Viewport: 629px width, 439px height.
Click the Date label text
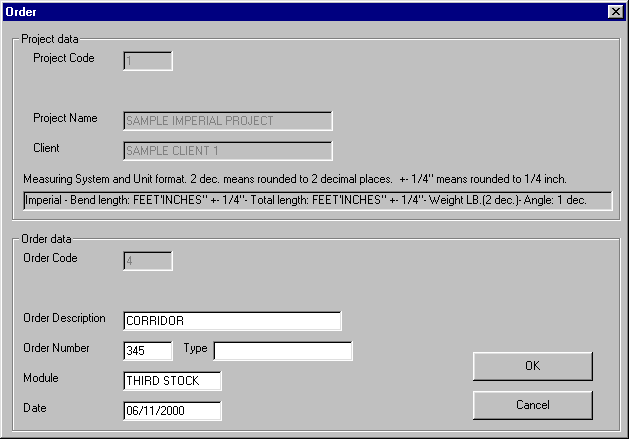35,408
